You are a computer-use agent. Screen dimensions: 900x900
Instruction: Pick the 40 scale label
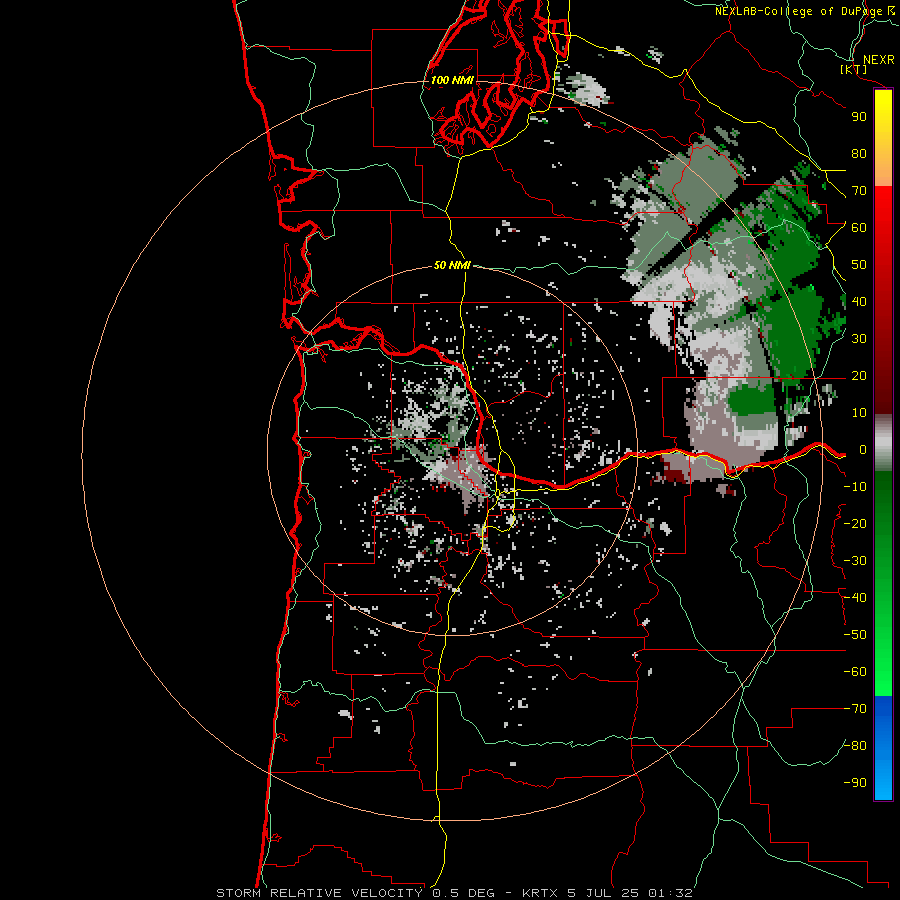[859, 301]
